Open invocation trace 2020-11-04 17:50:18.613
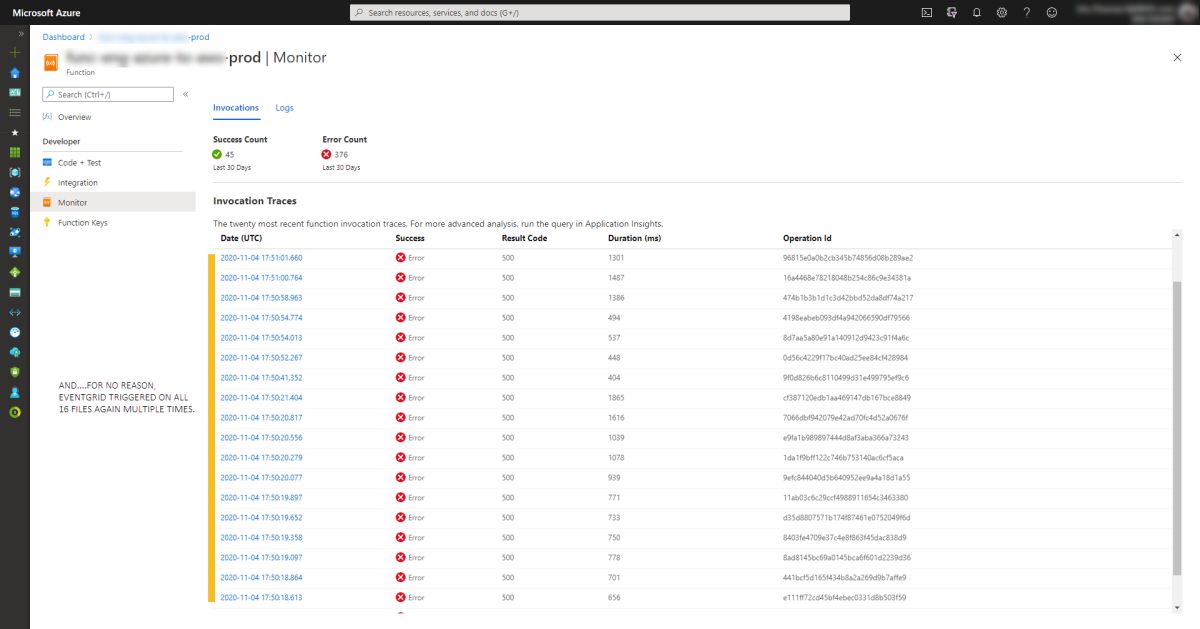 (261, 597)
